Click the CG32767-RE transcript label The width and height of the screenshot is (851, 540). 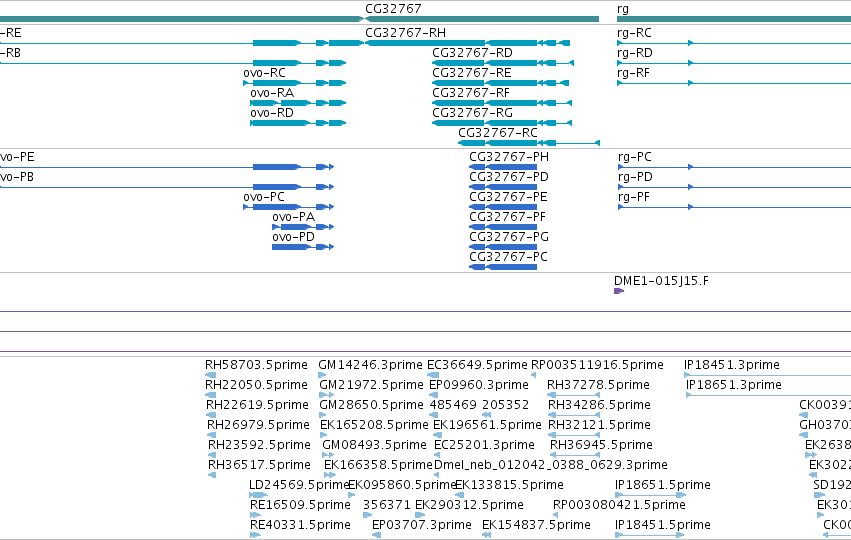coord(472,73)
